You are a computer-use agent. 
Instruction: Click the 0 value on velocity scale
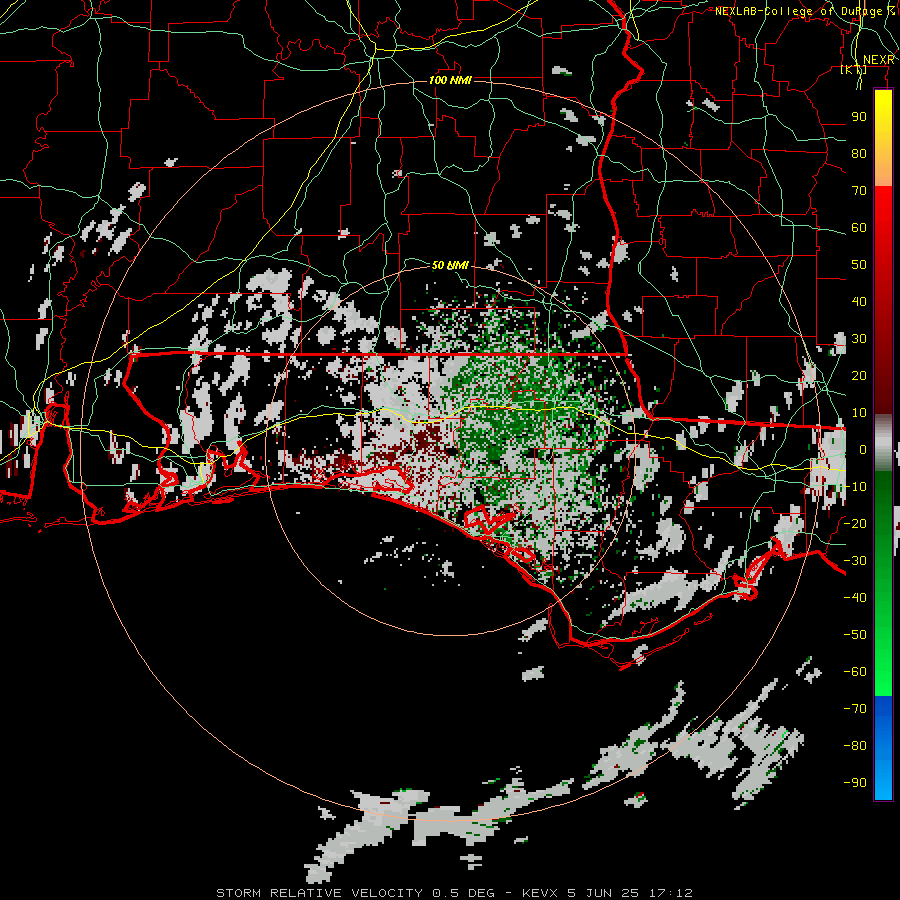point(863,449)
